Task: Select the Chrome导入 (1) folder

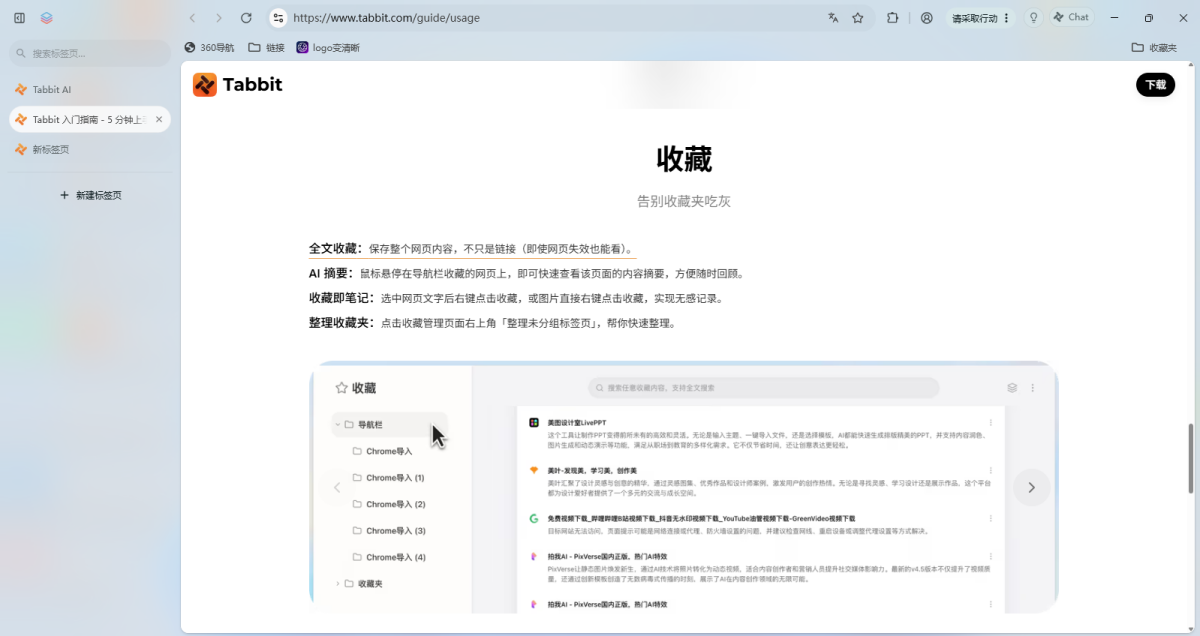Action: (x=388, y=478)
